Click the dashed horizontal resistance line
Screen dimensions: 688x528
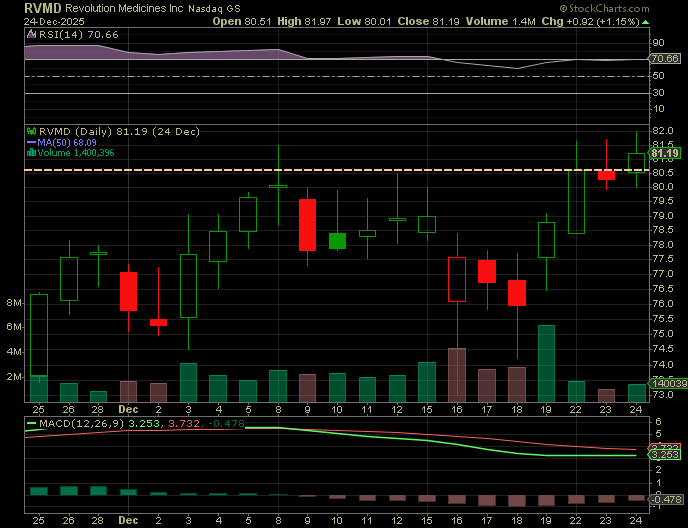tap(337, 170)
